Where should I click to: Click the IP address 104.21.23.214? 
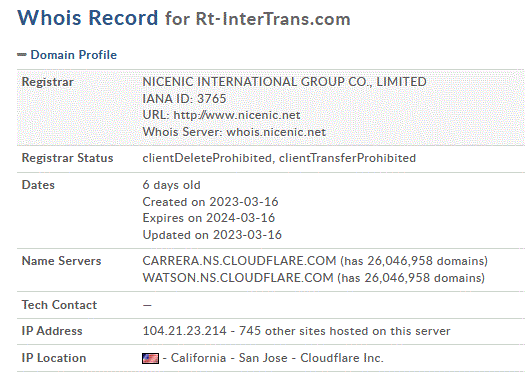point(185,331)
